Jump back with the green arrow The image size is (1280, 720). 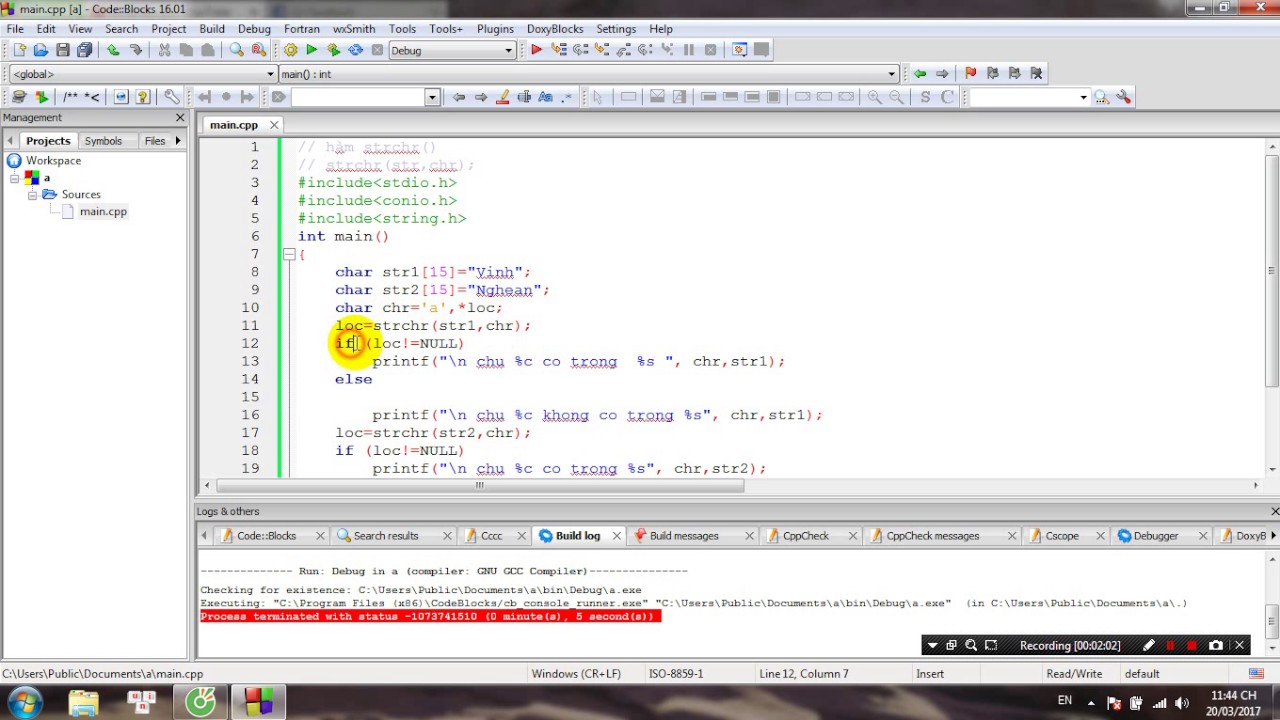(919, 73)
